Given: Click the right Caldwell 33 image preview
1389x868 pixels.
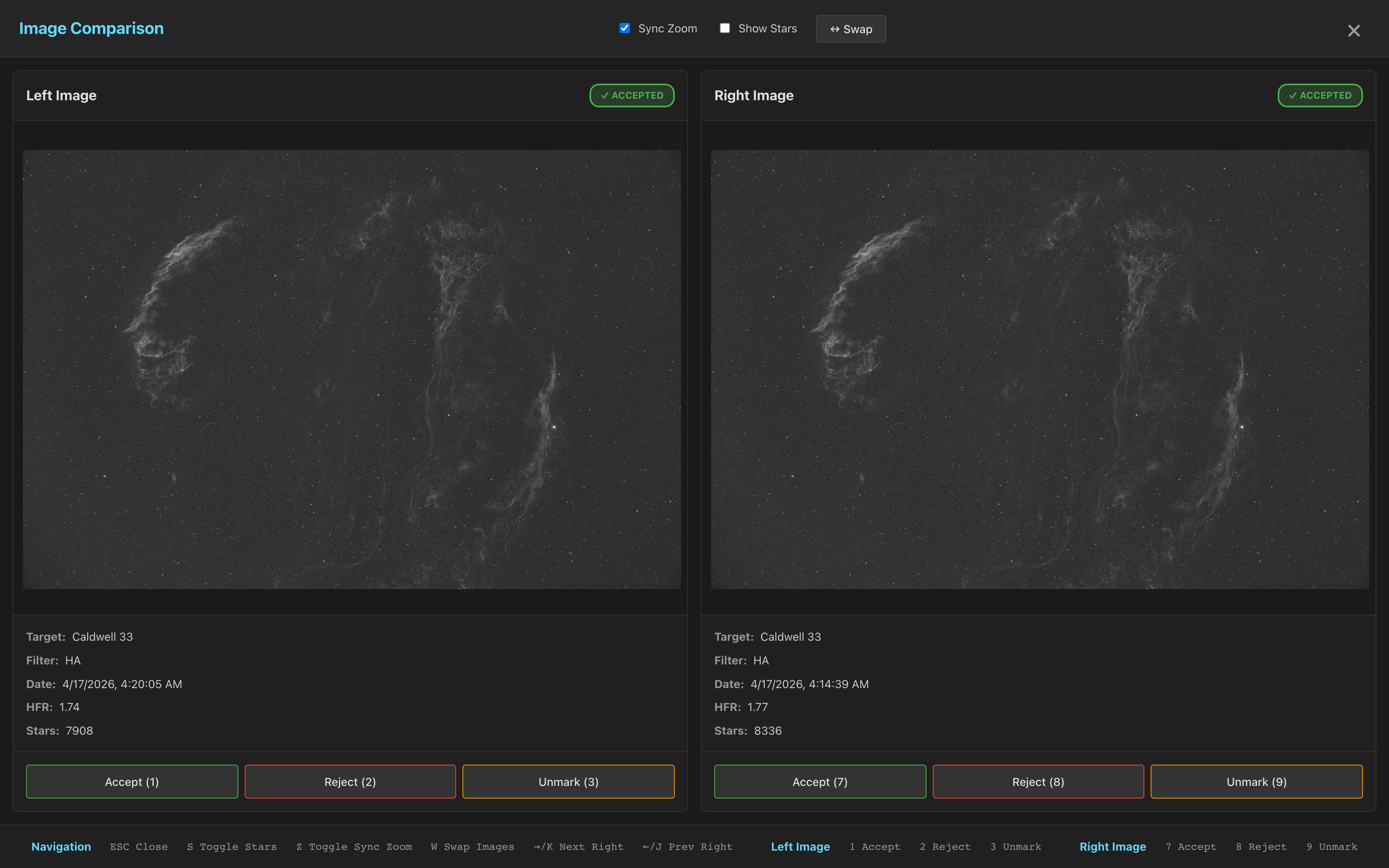Looking at the screenshot, I should click(x=1039, y=369).
